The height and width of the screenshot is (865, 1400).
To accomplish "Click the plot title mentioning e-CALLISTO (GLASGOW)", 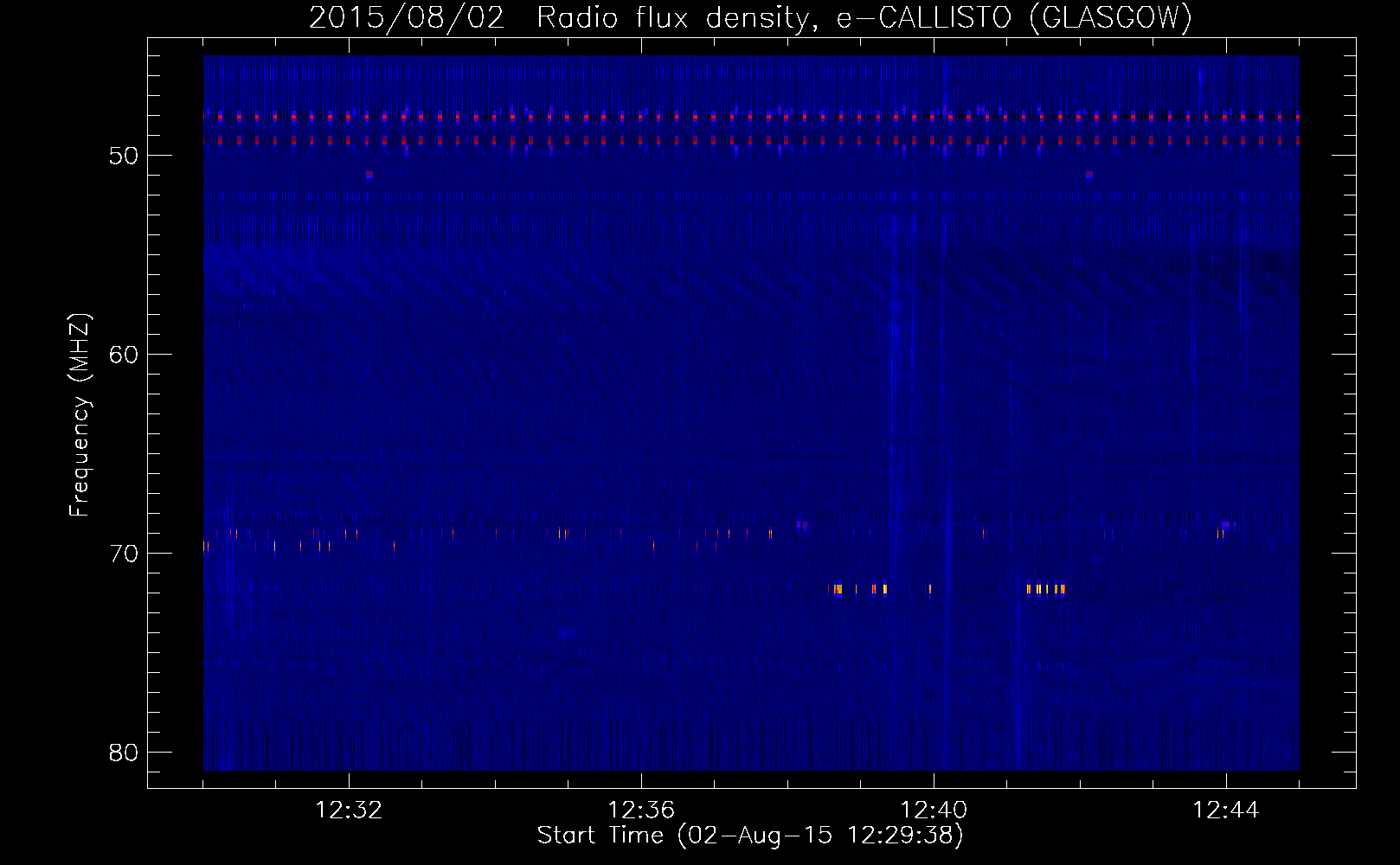I will tap(750, 17).
